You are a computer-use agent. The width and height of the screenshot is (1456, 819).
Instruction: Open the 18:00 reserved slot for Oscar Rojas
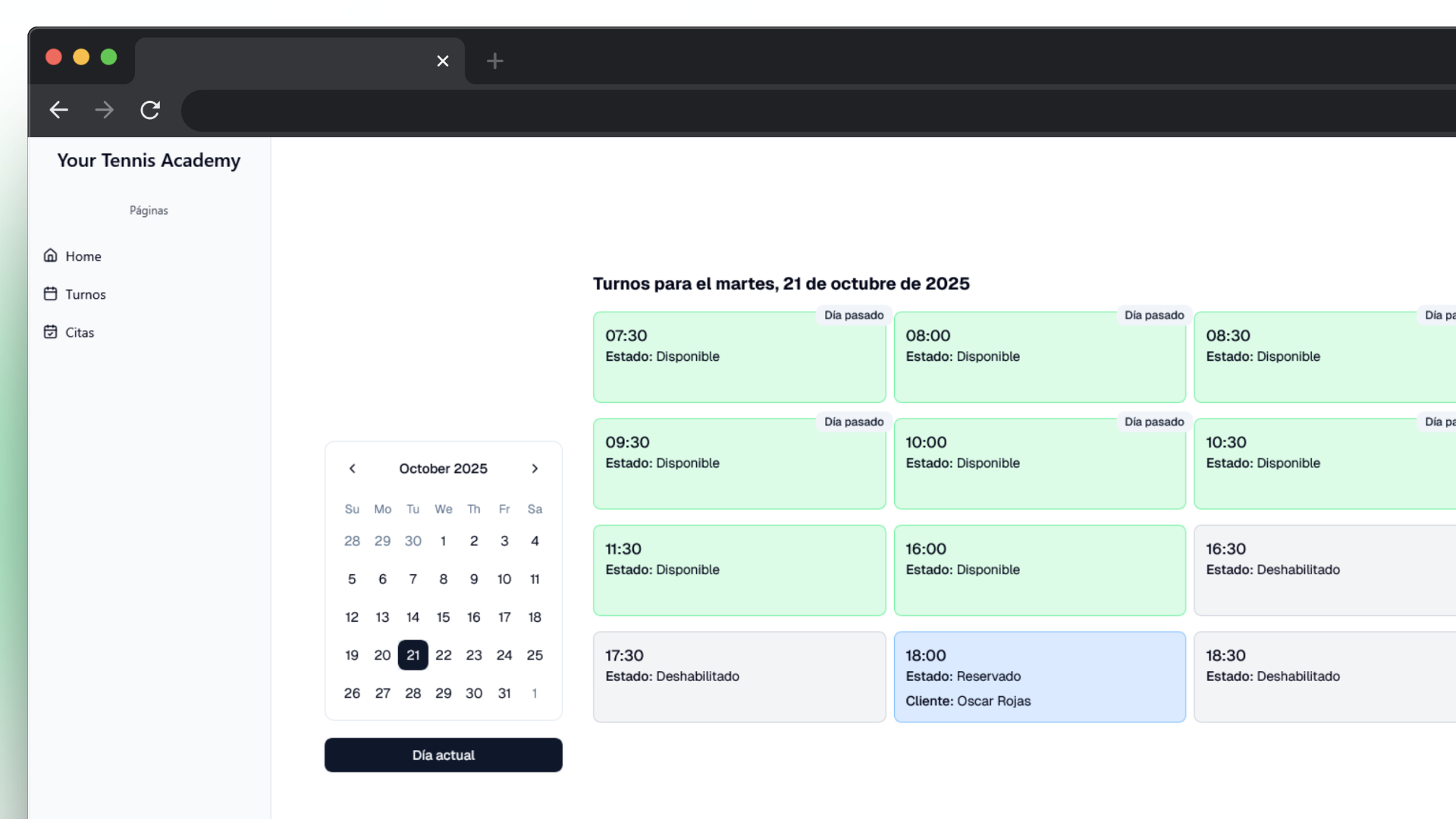[1039, 676]
